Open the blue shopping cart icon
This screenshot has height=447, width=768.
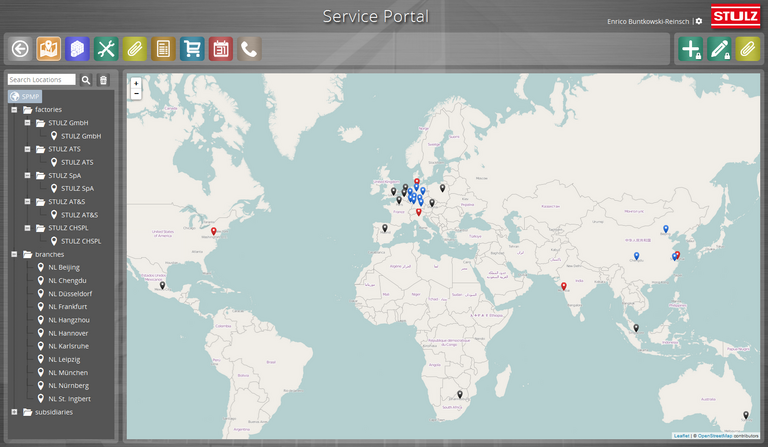coord(192,49)
